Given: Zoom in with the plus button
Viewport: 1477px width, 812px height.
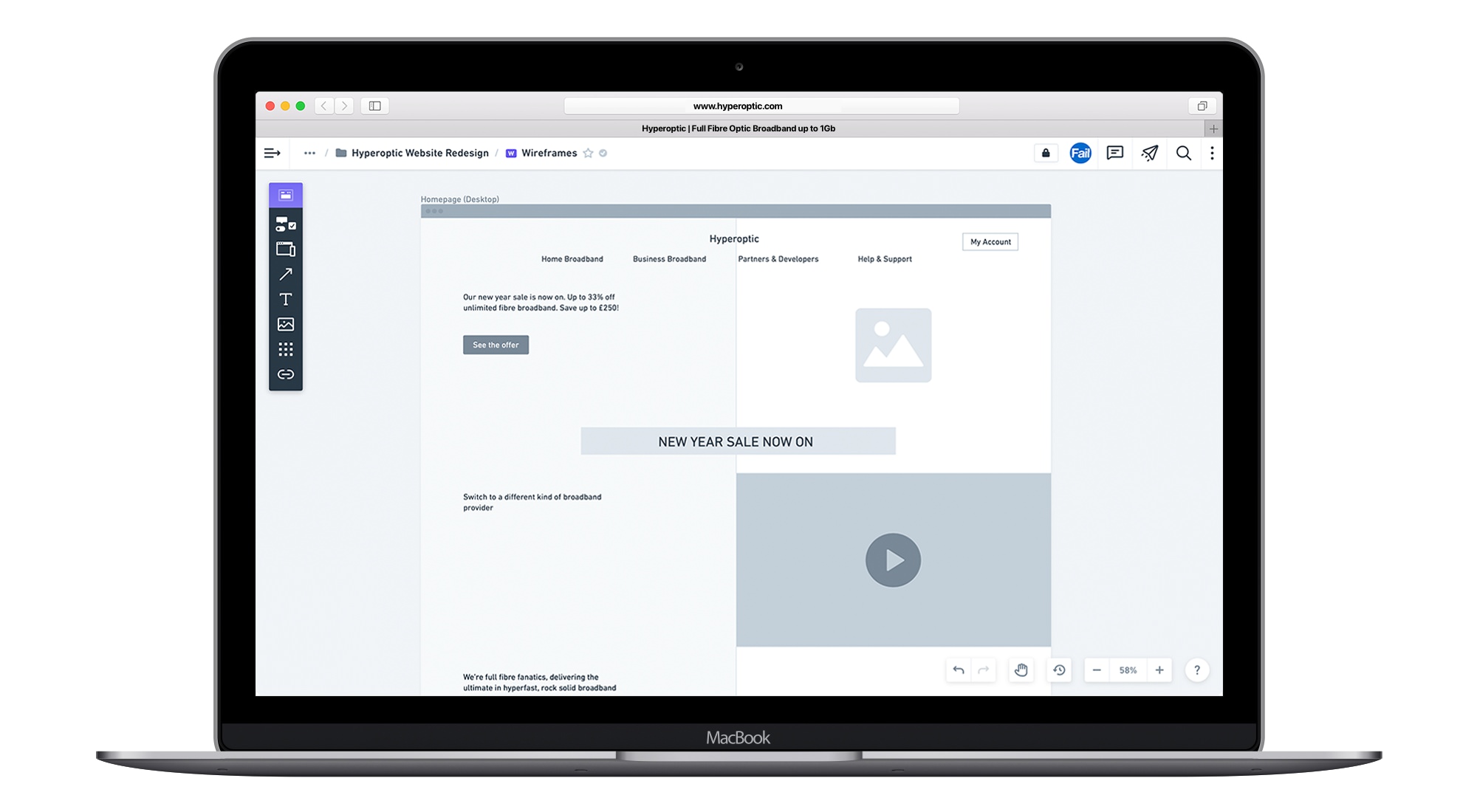Looking at the screenshot, I should click(1159, 670).
